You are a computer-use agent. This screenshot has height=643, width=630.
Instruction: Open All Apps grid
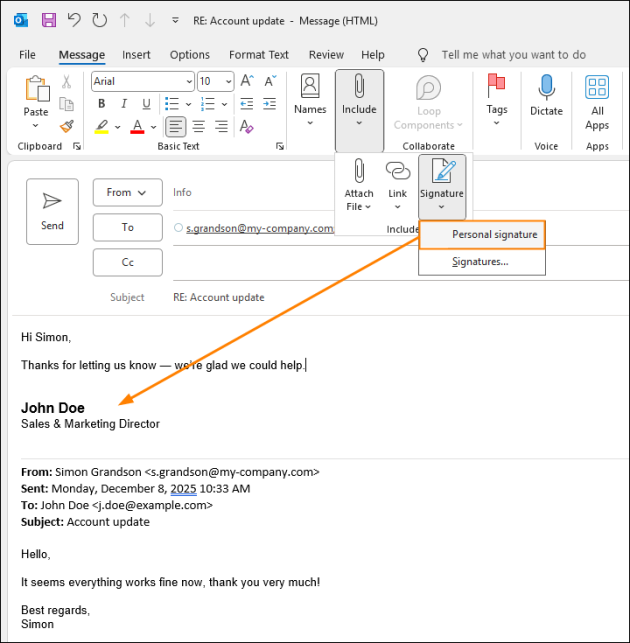coord(597,103)
